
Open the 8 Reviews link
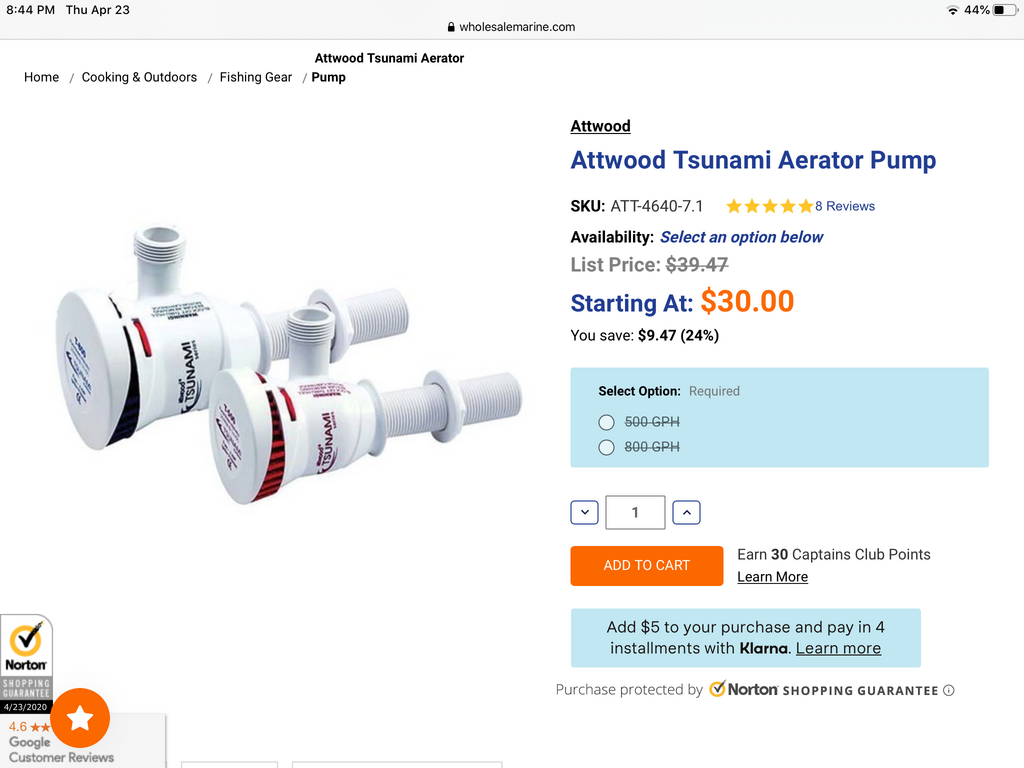pyautogui.click(x=845, y=206)
